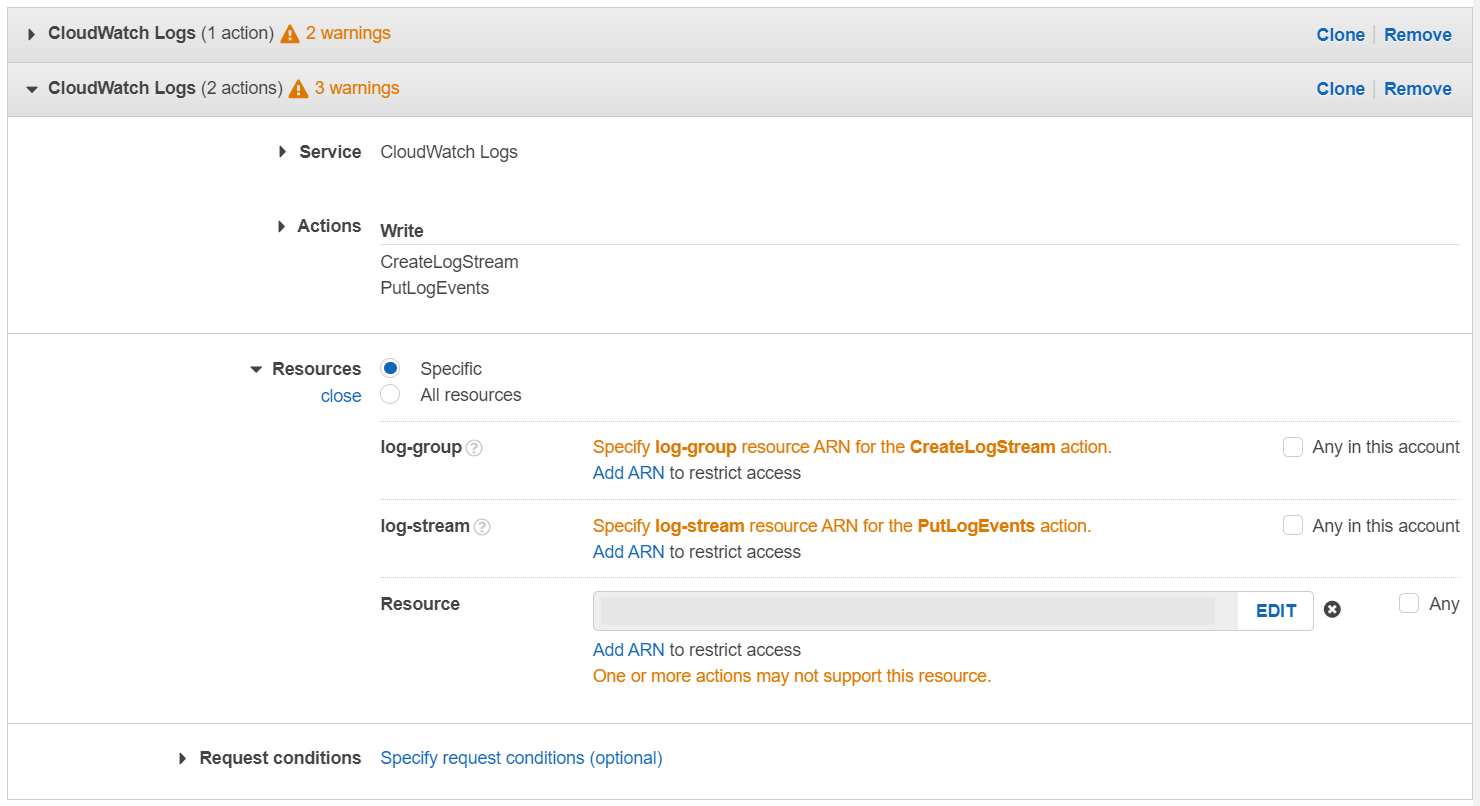Image resolution: width=1480 pixels, height=806 pixels.
Task: Remove the CloudWatch Logs (1 action) block
Action: point(1418,34)
